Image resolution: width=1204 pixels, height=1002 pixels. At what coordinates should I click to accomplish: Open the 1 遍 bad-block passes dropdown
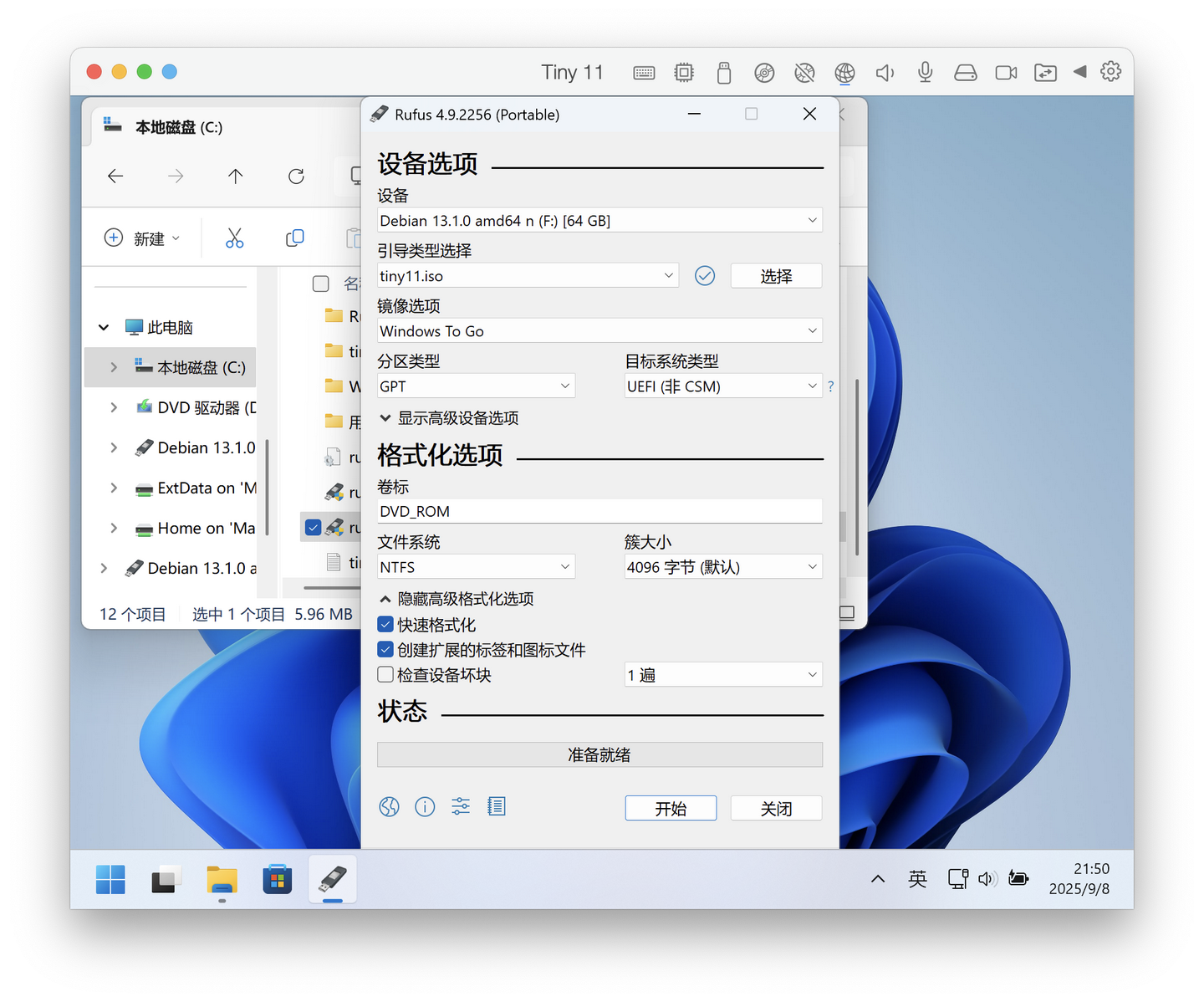[723, 675]
